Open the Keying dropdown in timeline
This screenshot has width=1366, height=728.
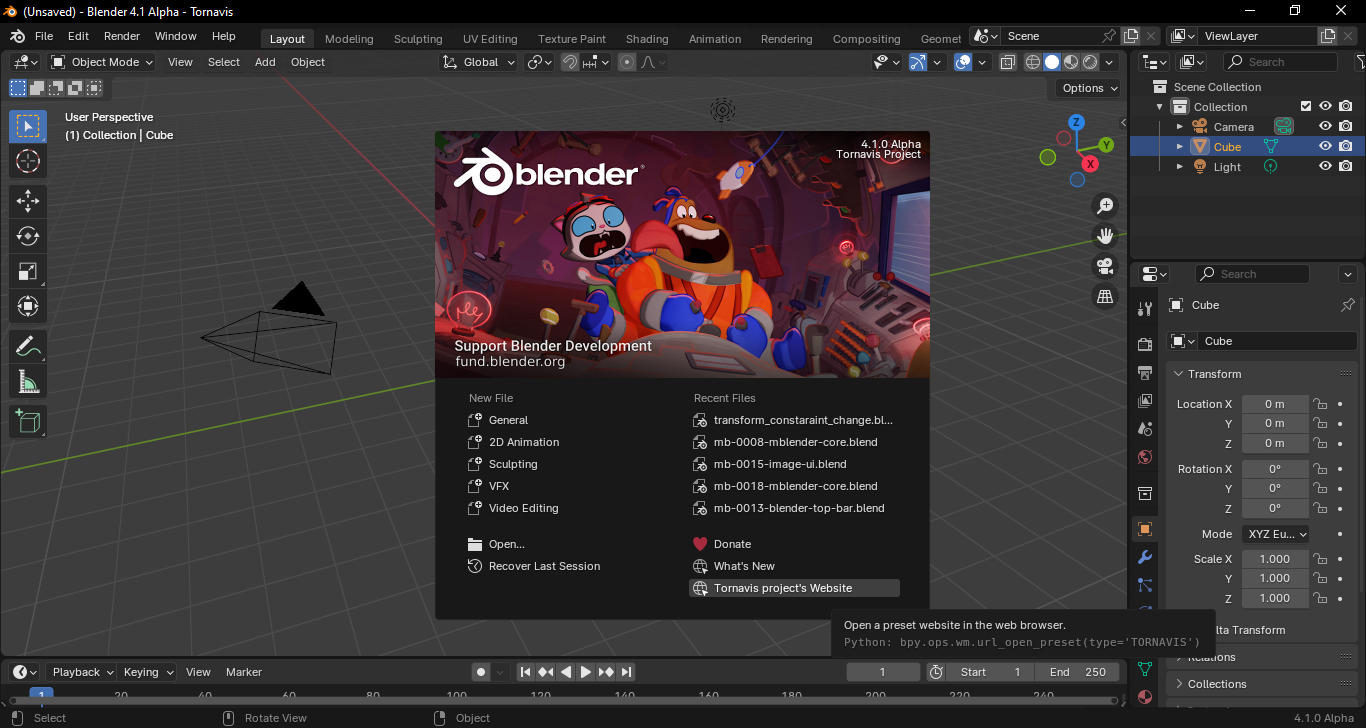tap(147, 672)
